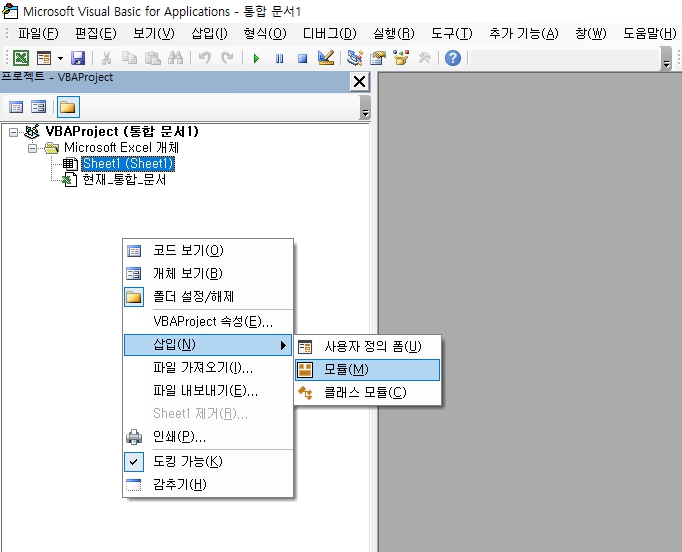Insert 사용자 정의 폼(U) from submenu
Image resolution: width=682 pixels, height=552 pixels.
[x=368, y=347]
